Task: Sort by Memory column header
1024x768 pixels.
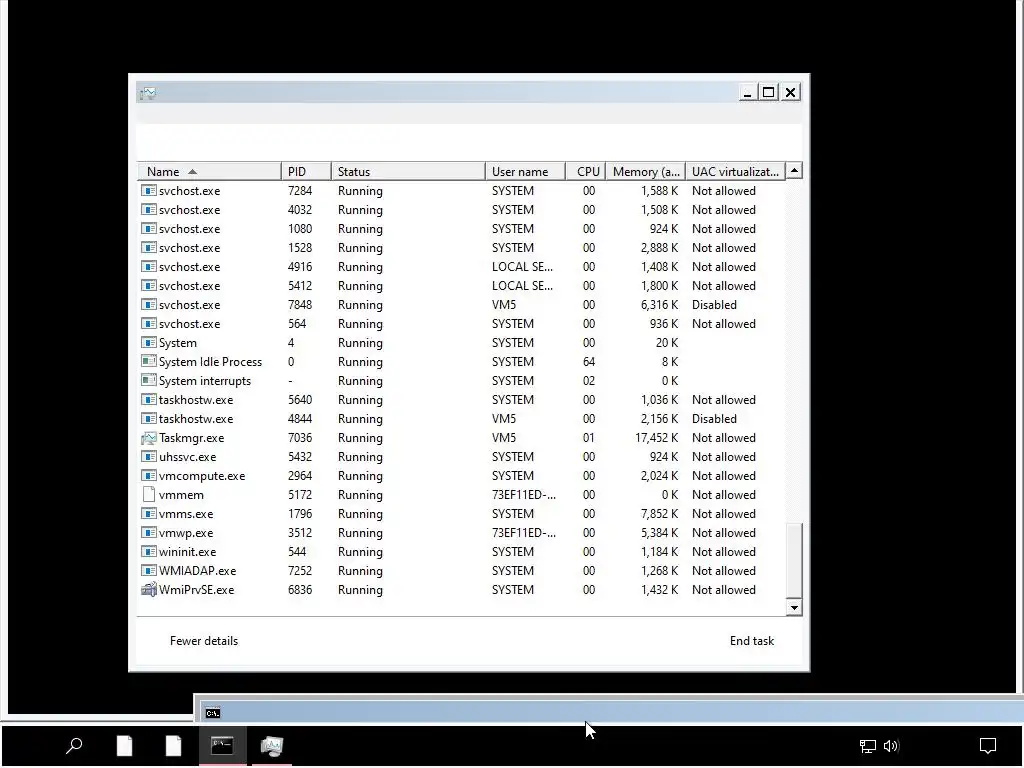Action: tap(645, 172)
